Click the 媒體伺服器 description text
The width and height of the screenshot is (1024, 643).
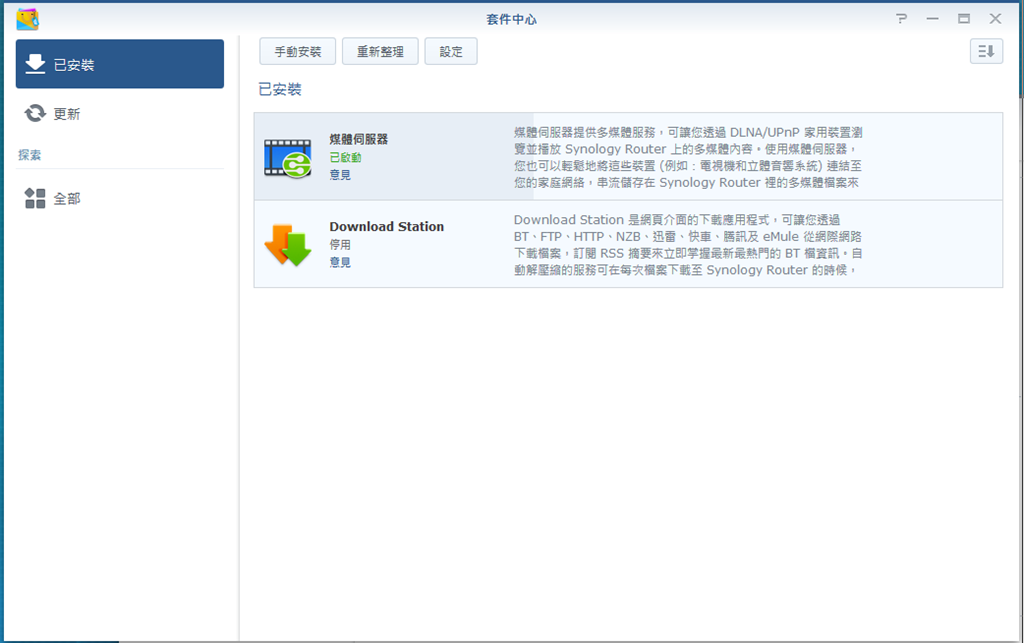click(x=688, y=157)
